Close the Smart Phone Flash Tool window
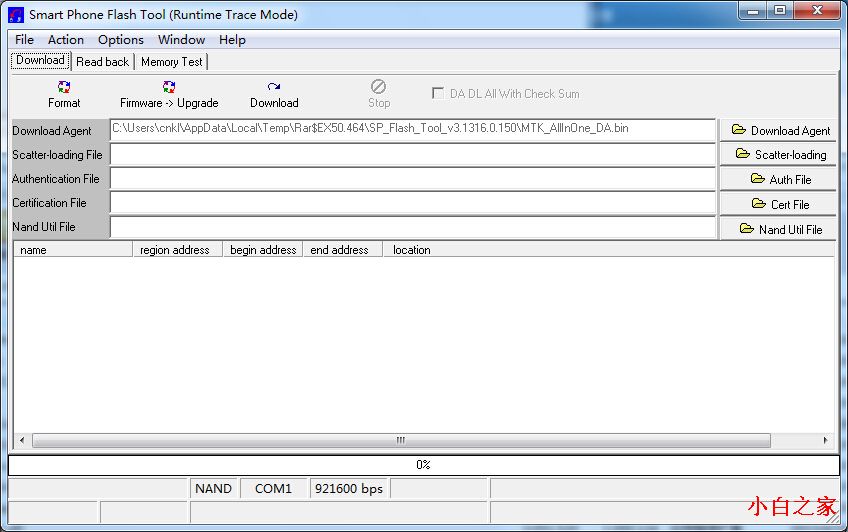Image resolution: width=848 pixels, height=532 pixels. click(817, 11)
